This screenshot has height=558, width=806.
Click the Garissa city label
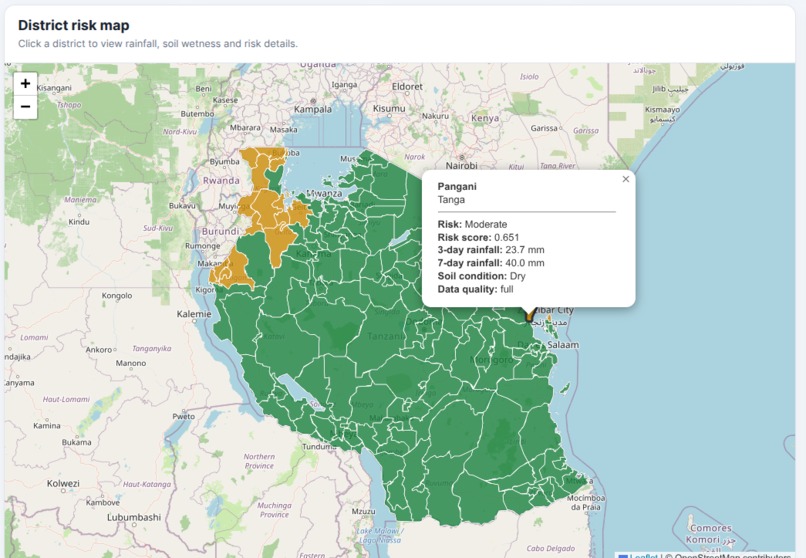(544, 128)
